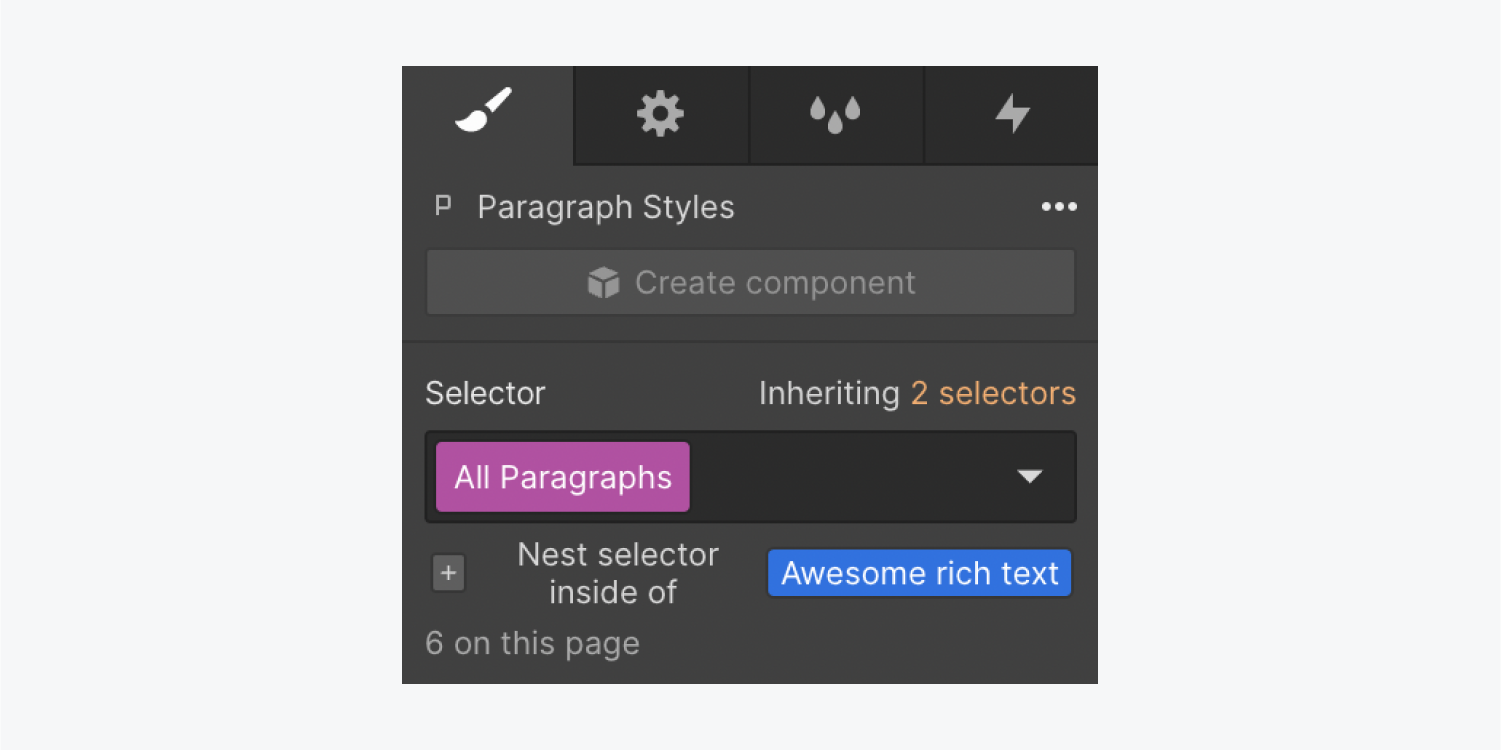The height and width of the screenshot is (751, 1501).
Task: Click the 6 on this page count
Action: (532, 643)
